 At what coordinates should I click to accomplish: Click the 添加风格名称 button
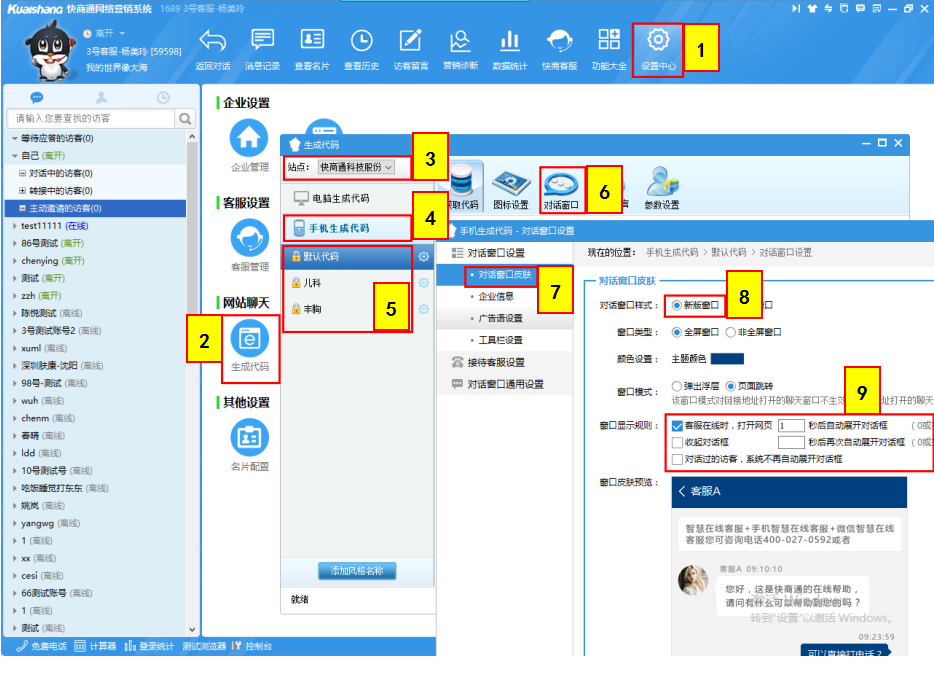click(x=357, y=571)
